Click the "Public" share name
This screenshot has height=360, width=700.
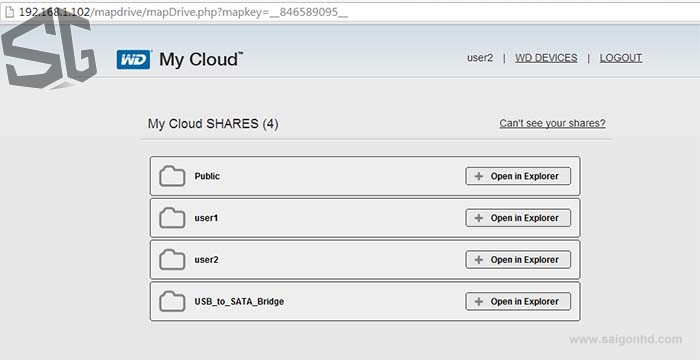(207, 176)
